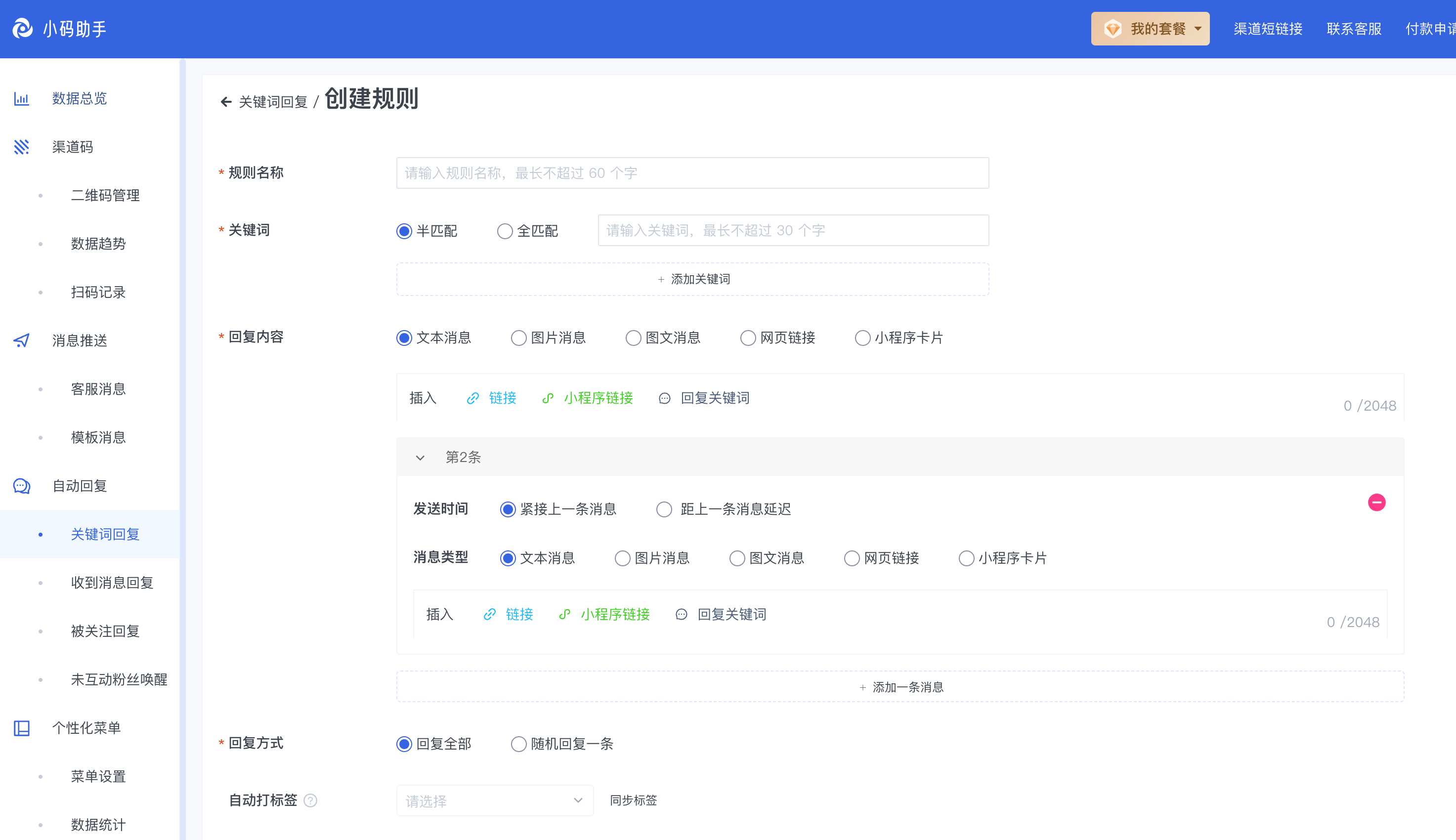Viewport: 1456px width, 840px height.
Task: Click the 添加一条消息 button
Action: [x=900, y=687]
